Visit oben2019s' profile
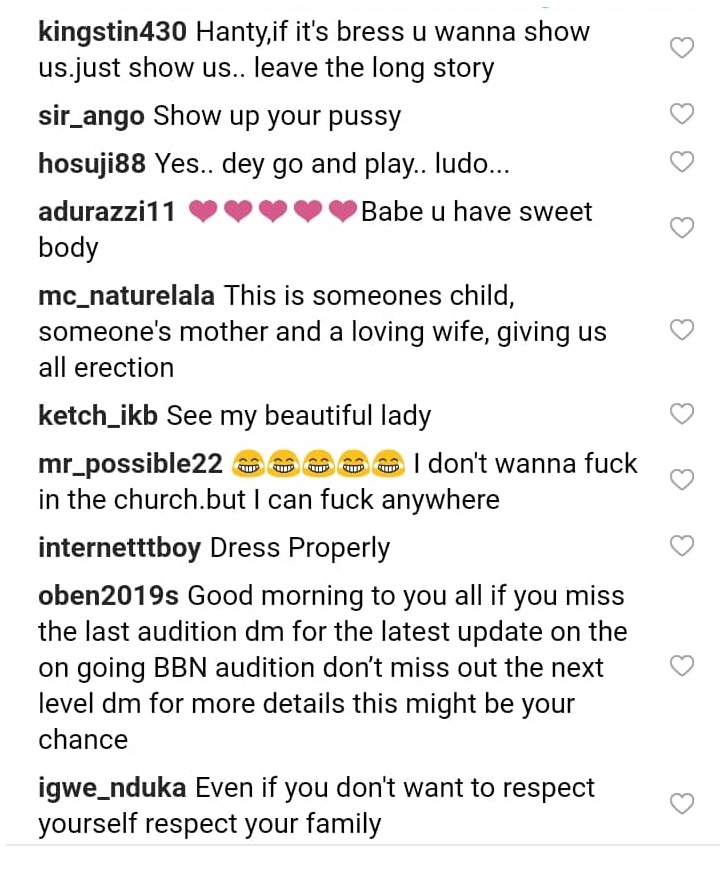 pos(108,596)
